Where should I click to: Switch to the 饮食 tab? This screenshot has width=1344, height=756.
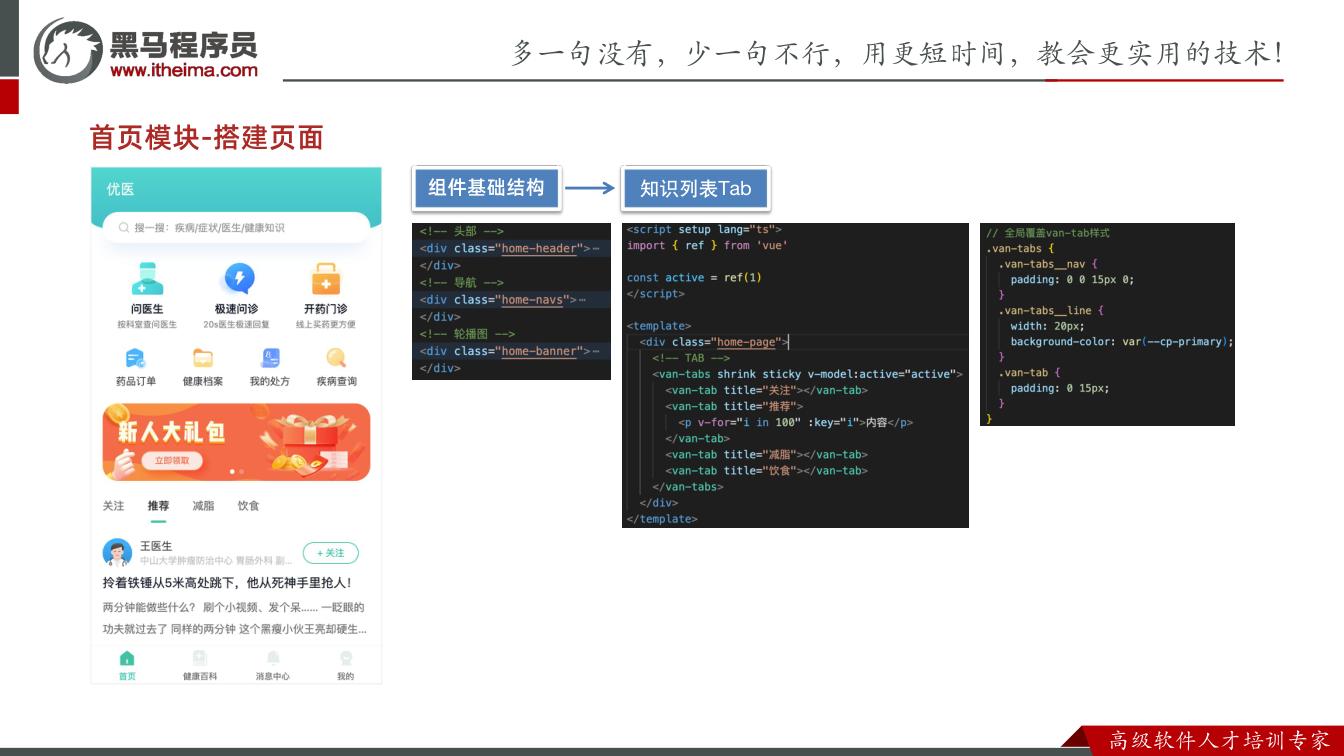coord(249,506)
